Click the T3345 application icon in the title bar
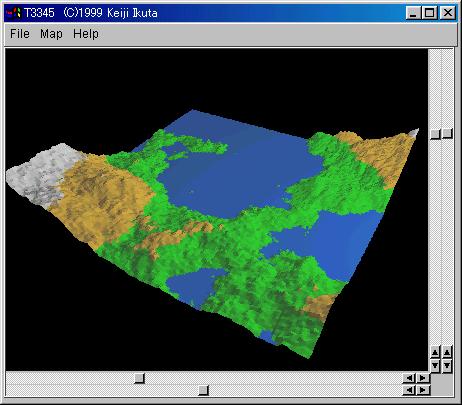The width and height of the screenshot is (462, 405). (x=14, y=13)
